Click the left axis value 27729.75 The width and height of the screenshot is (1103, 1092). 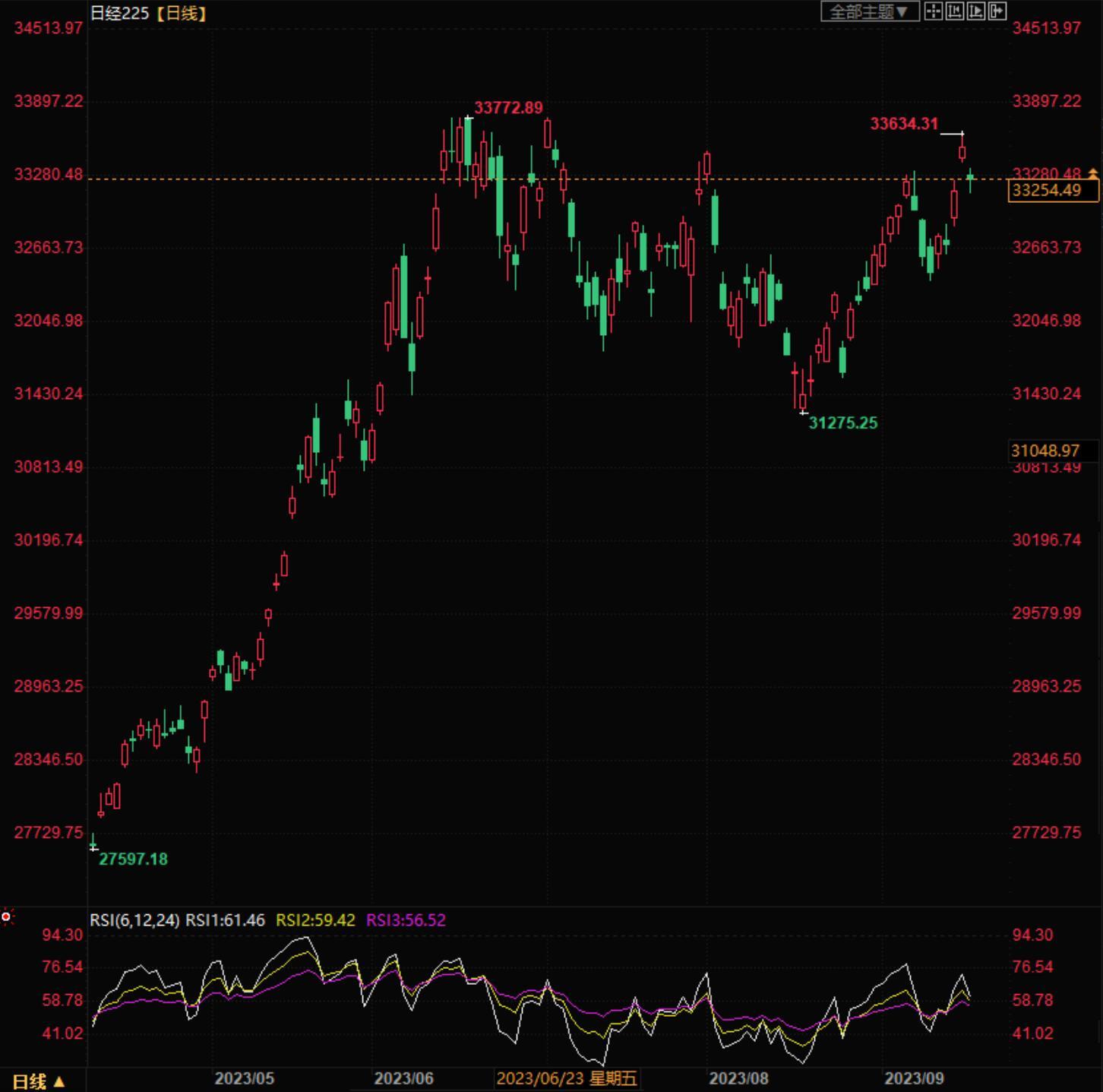click(x=49, y=833)
